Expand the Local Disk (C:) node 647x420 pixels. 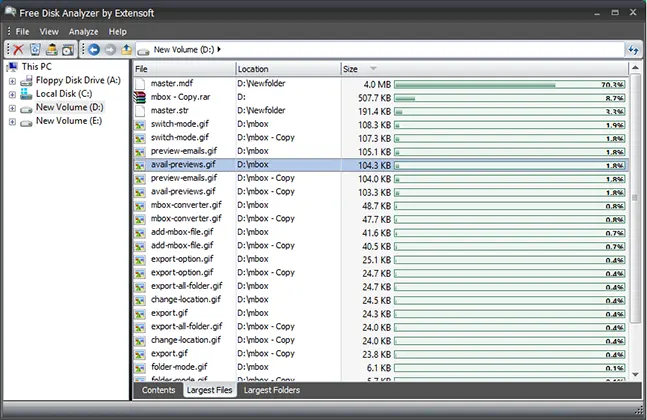point(12,95)
